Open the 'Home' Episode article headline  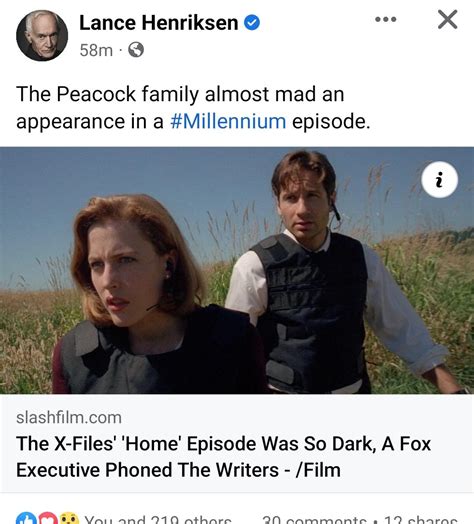point(223,456)
